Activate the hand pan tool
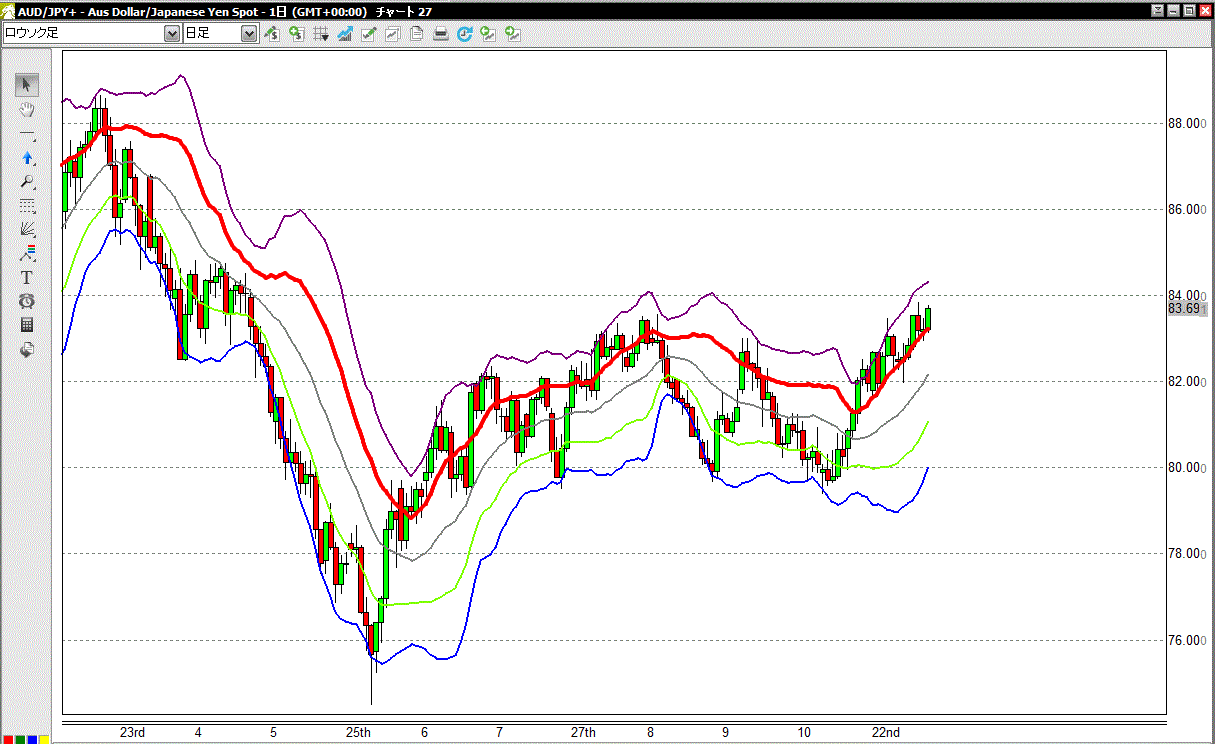 coord(27,109)
